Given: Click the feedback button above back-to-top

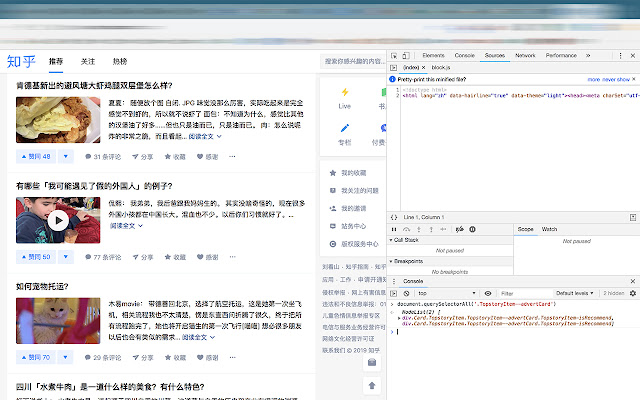Looking at the screenshot, I should tap(372, 362).
